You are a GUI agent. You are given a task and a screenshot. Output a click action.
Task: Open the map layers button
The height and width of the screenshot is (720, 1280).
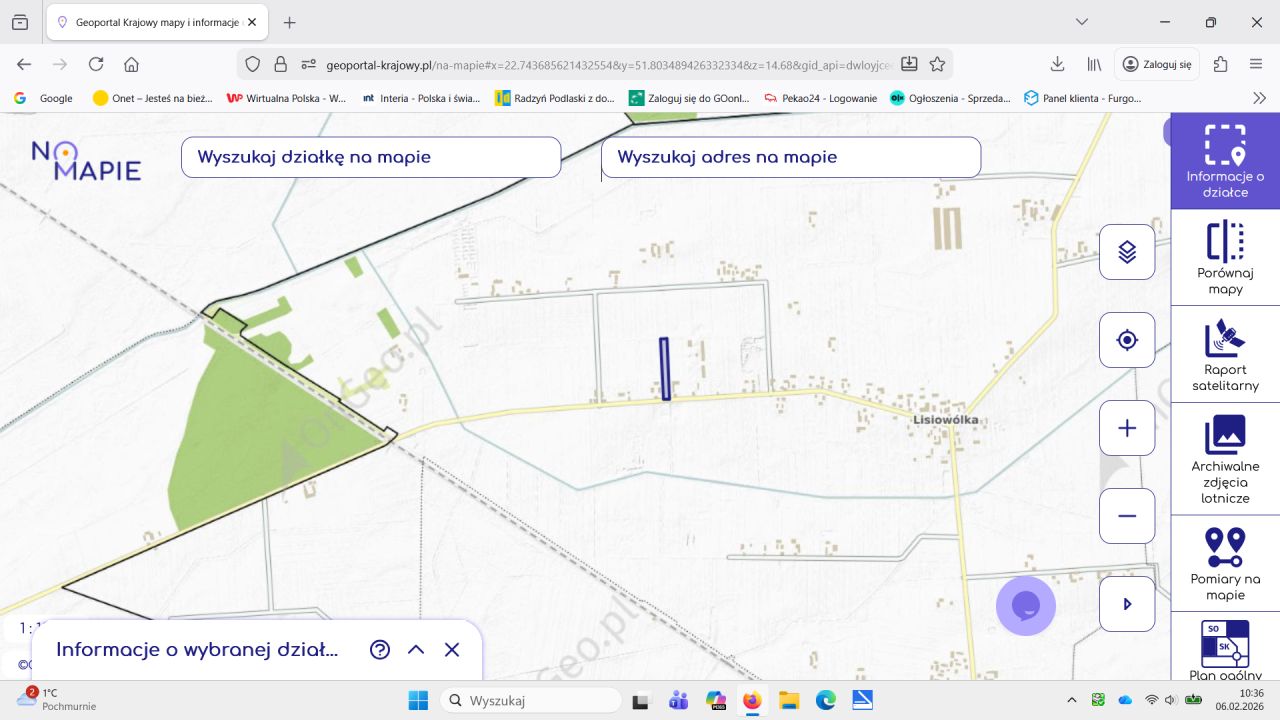point(1127,252)
